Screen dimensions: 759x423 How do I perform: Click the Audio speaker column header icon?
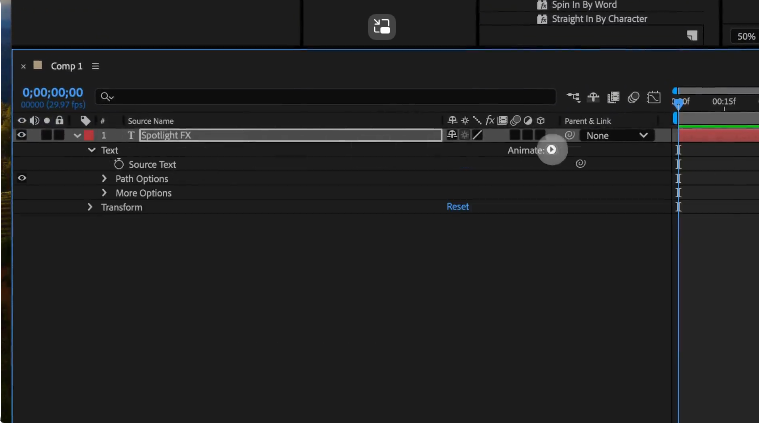click(34, 121)
